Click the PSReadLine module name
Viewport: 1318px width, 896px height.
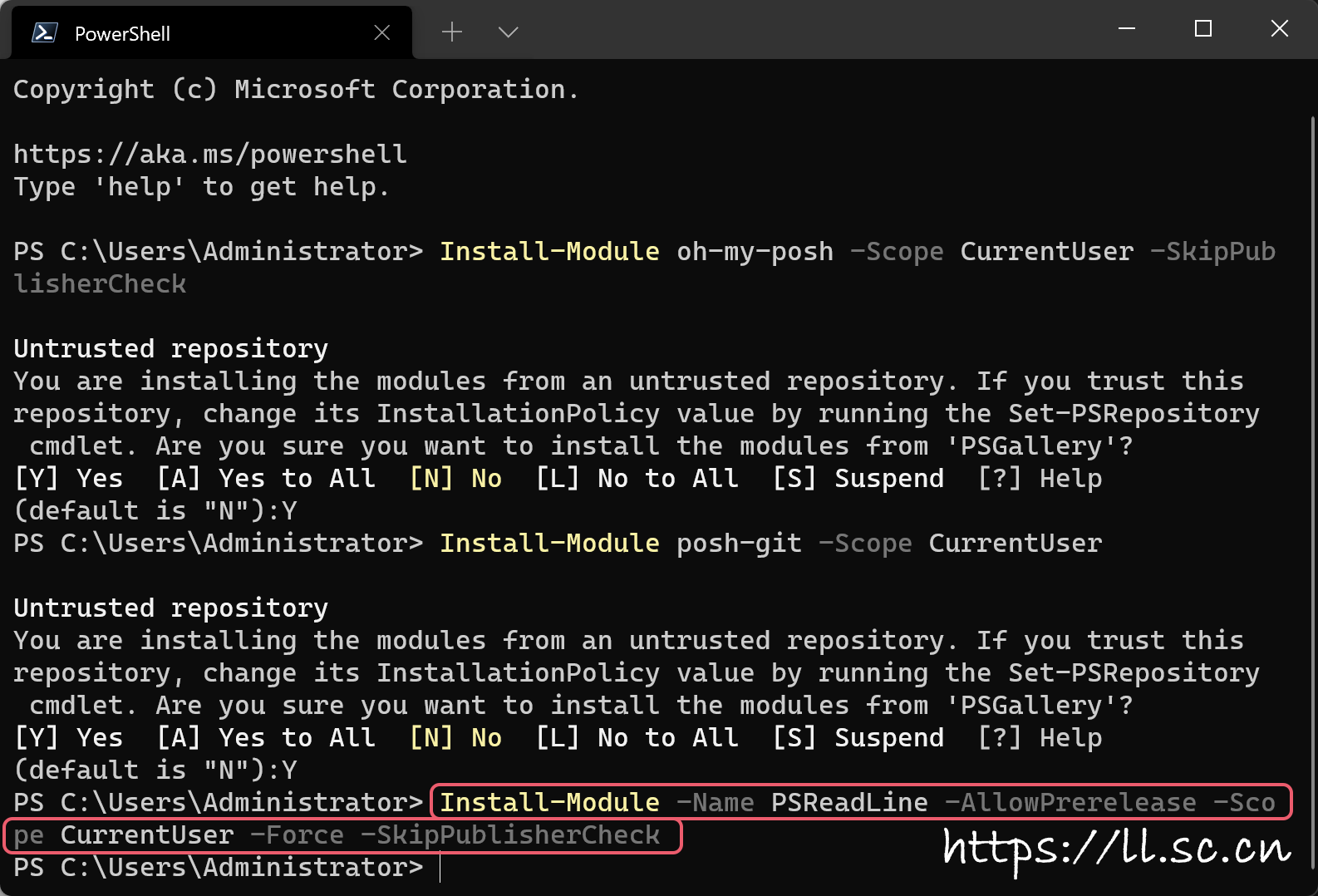(x=849, y=803)
